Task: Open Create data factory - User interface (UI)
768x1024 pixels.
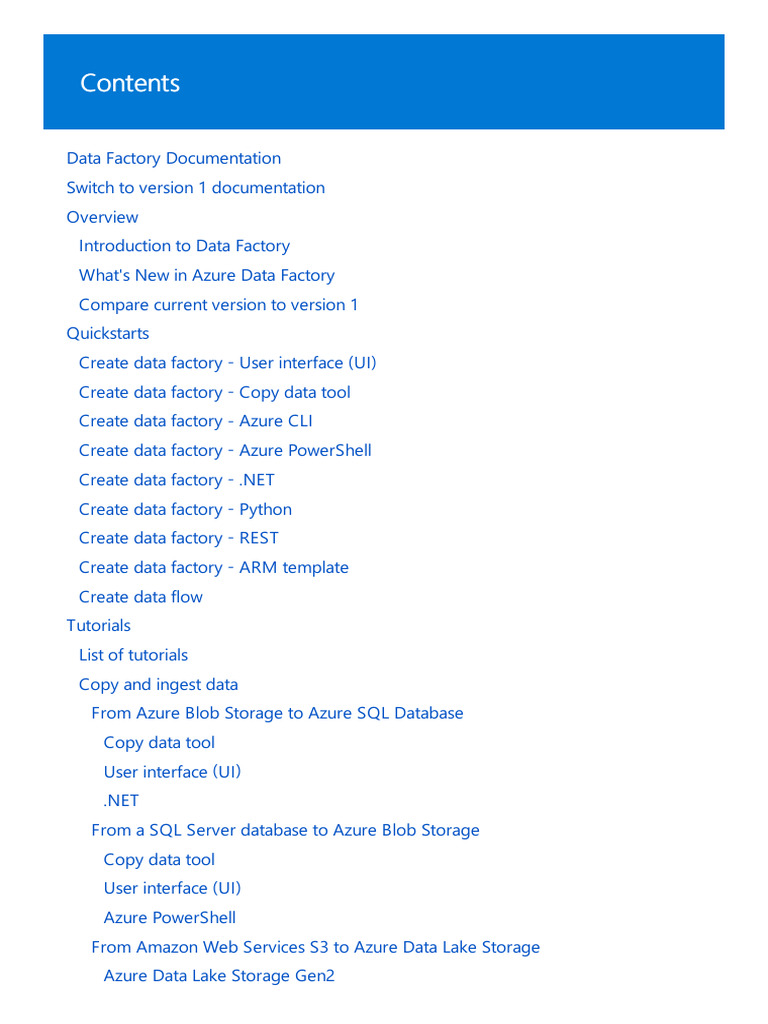Action: 227,363
